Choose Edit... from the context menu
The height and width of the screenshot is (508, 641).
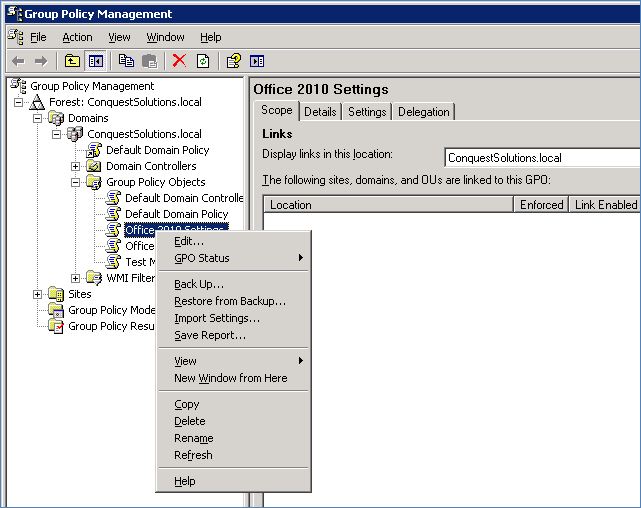point(233,241)
